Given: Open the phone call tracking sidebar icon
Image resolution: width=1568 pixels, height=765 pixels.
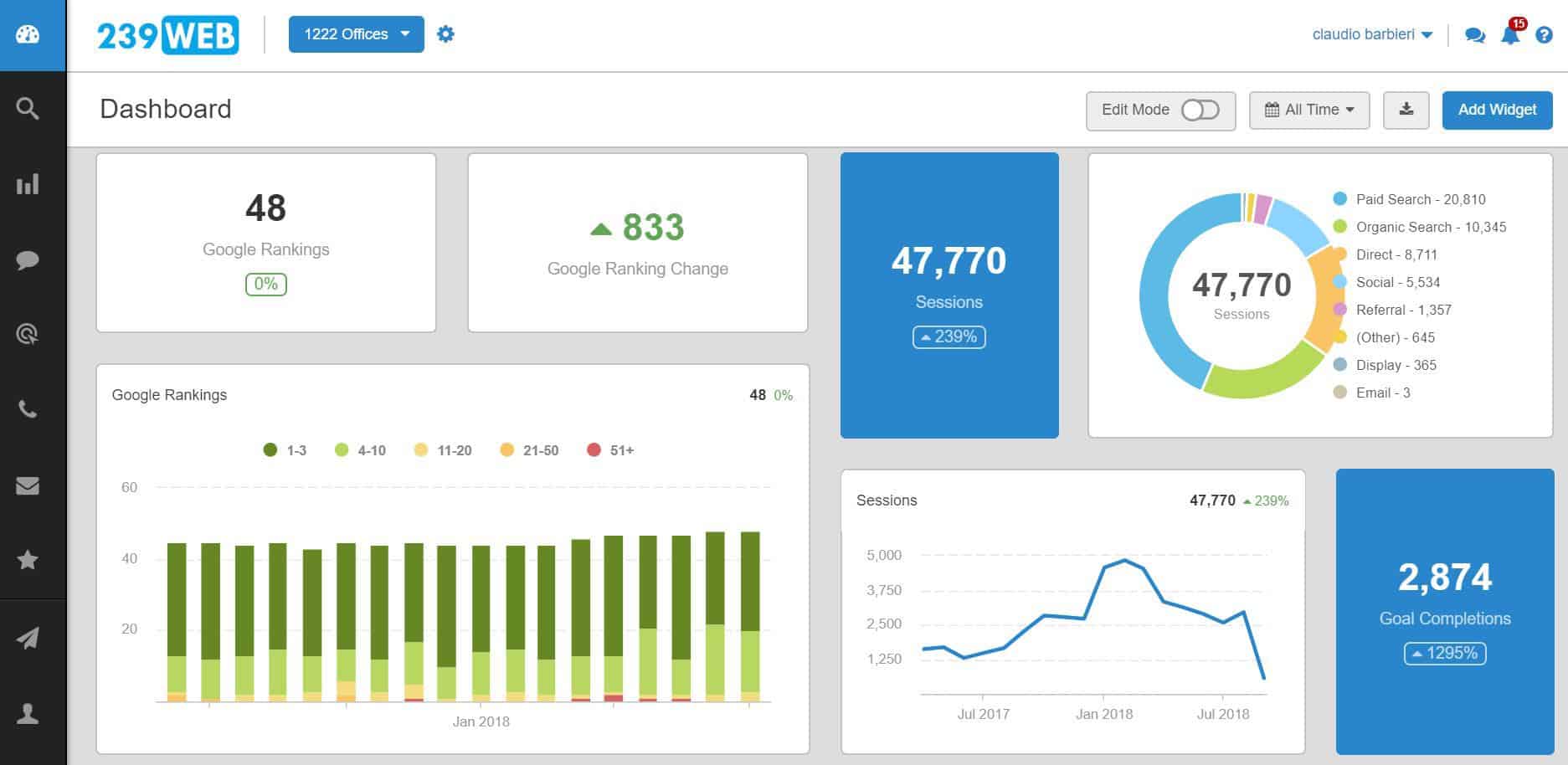Looking at the screenshot, I should click(x=28, y=409).
